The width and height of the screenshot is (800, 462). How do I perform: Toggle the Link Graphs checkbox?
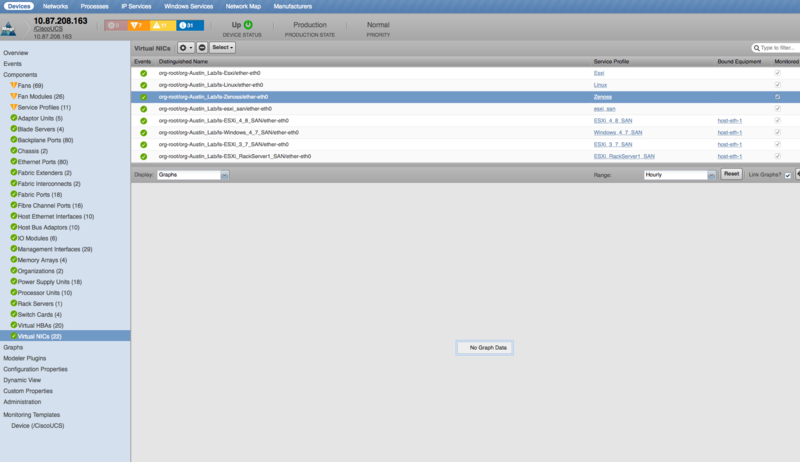[x=788, y=175]
